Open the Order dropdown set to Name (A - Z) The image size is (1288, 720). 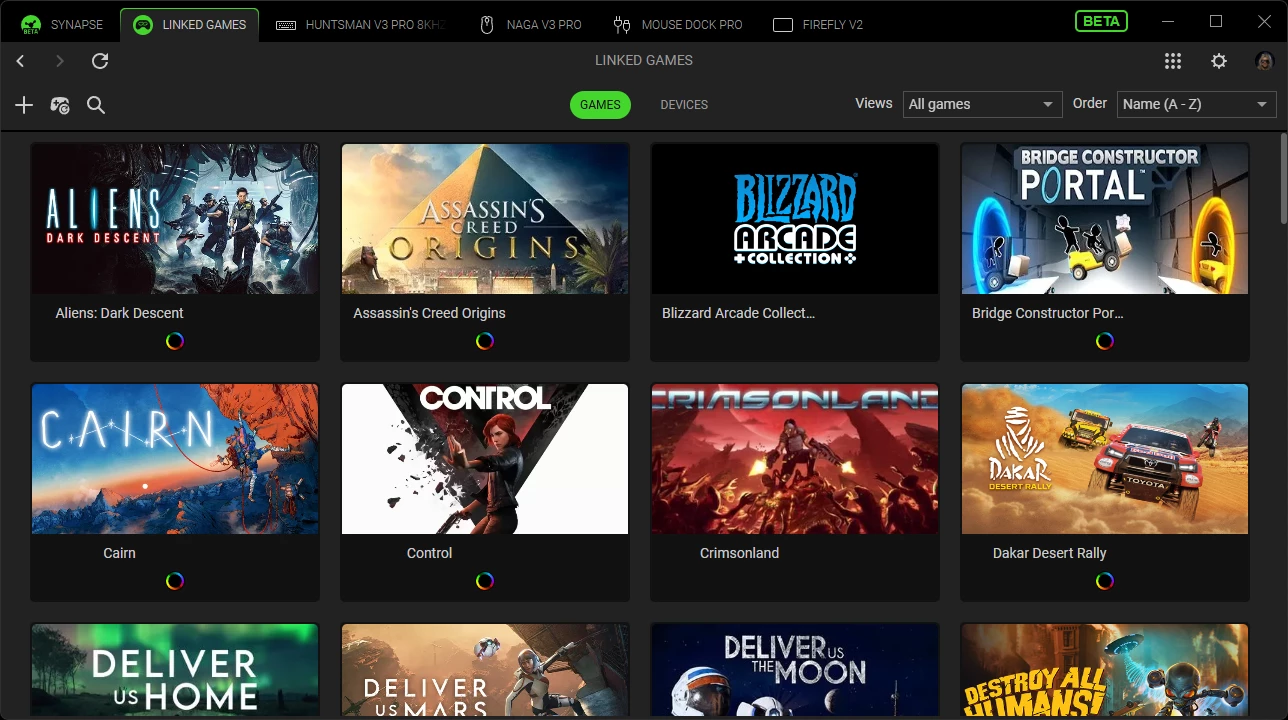(x=1197, y=104)
